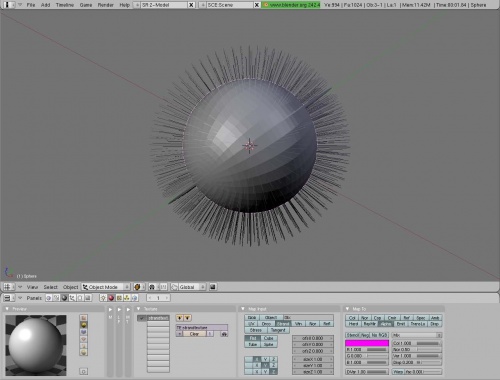
Task: Select the Object context icon
Action: point(72,298)
